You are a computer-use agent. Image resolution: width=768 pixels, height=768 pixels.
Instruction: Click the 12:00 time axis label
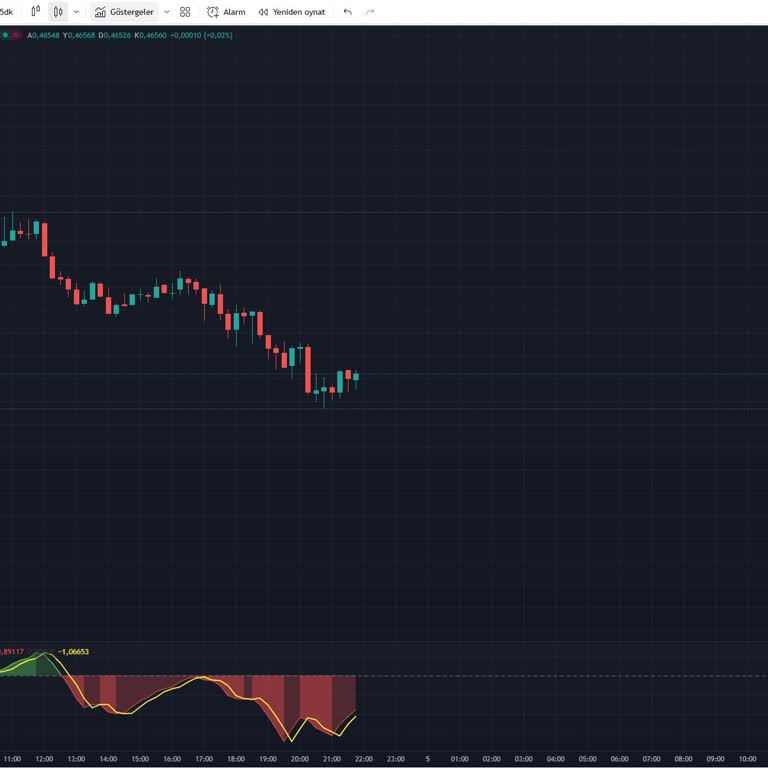pos(44,759)
